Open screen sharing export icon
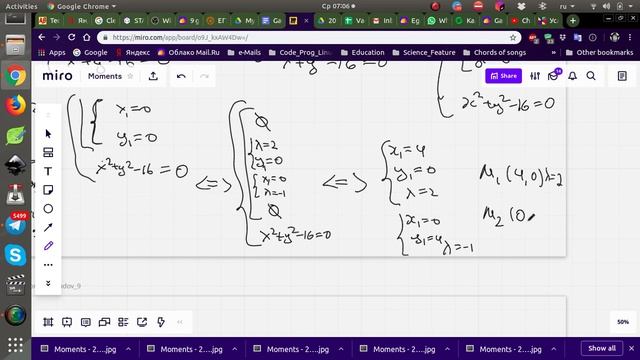640x360 pixels. 142,322
